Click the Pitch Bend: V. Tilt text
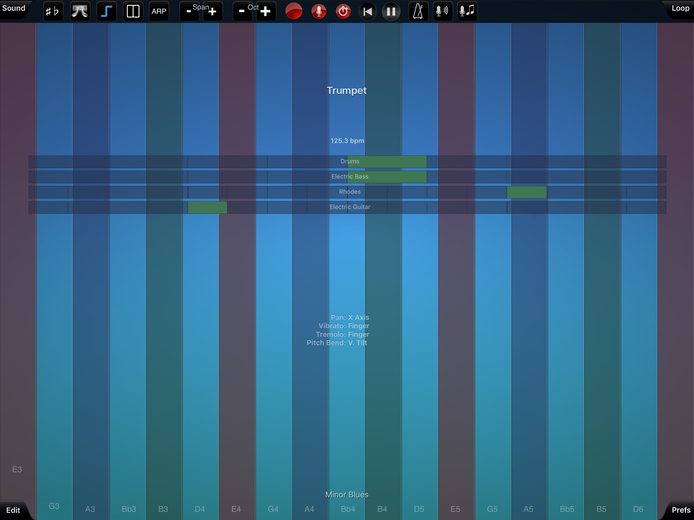This screenshot has width=694, height=520. (x=337, y=343)
